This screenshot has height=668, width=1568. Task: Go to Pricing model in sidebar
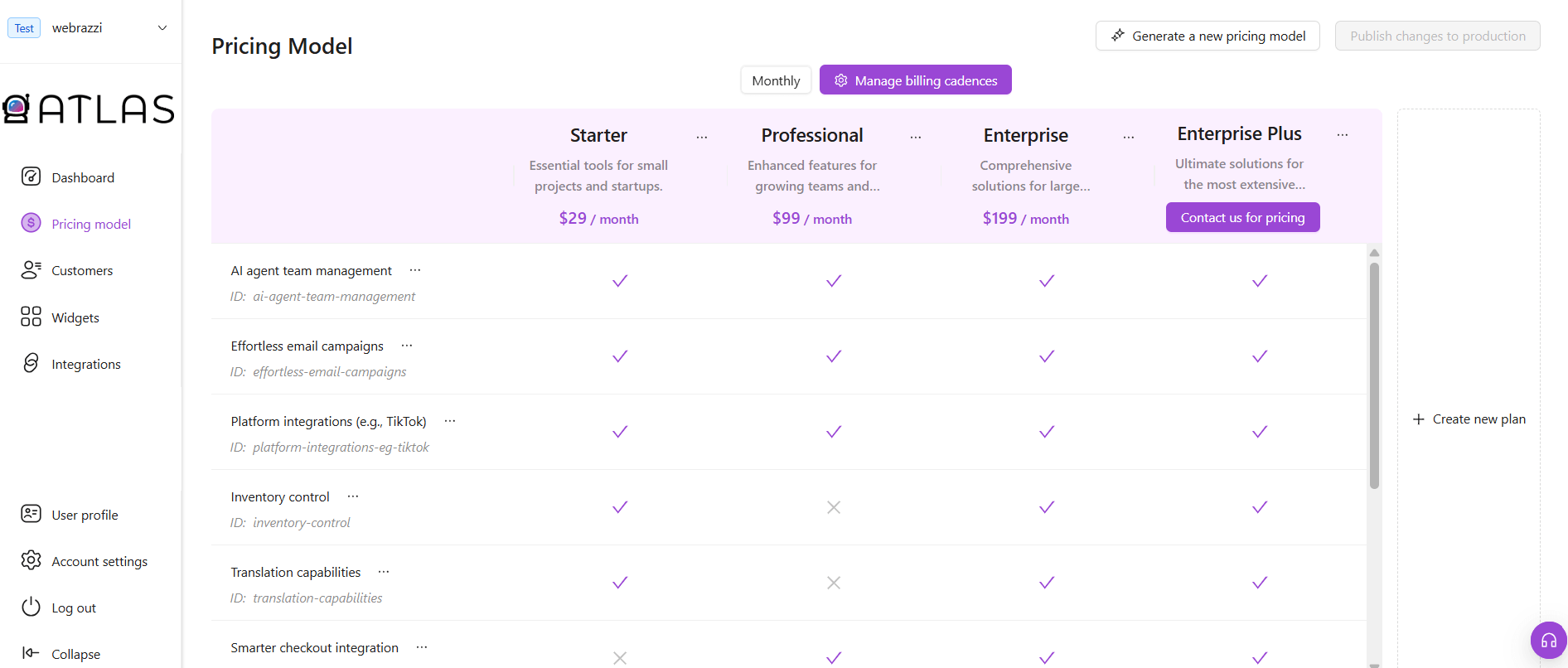tap(91, 224)
